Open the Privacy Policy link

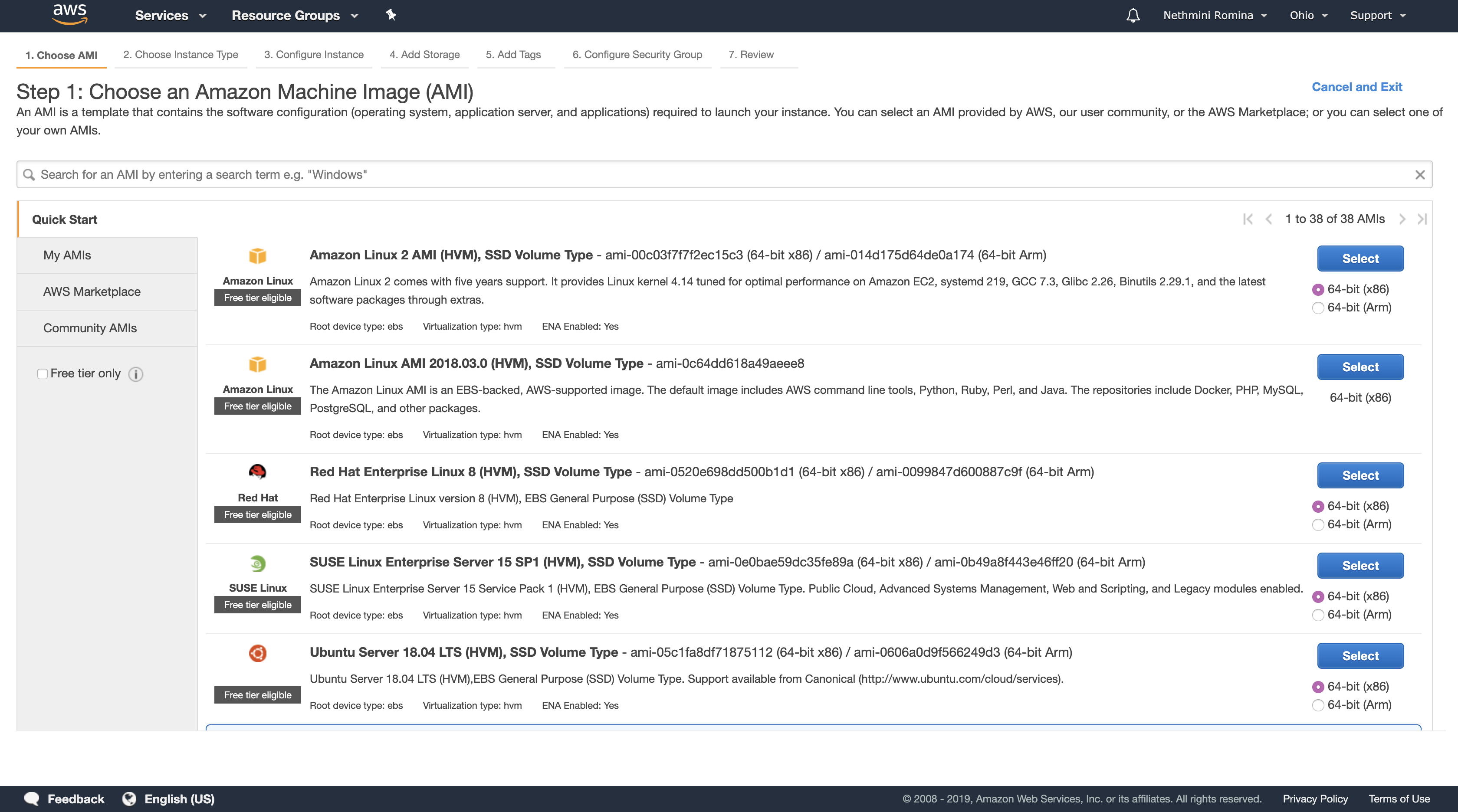(x=1315, y=799)
